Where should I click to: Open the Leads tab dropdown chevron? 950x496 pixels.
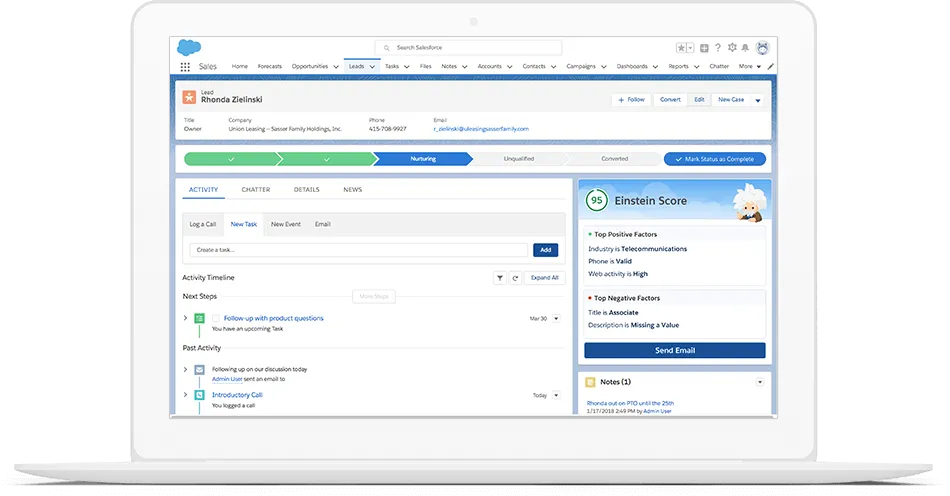click(x=372, y=67)
